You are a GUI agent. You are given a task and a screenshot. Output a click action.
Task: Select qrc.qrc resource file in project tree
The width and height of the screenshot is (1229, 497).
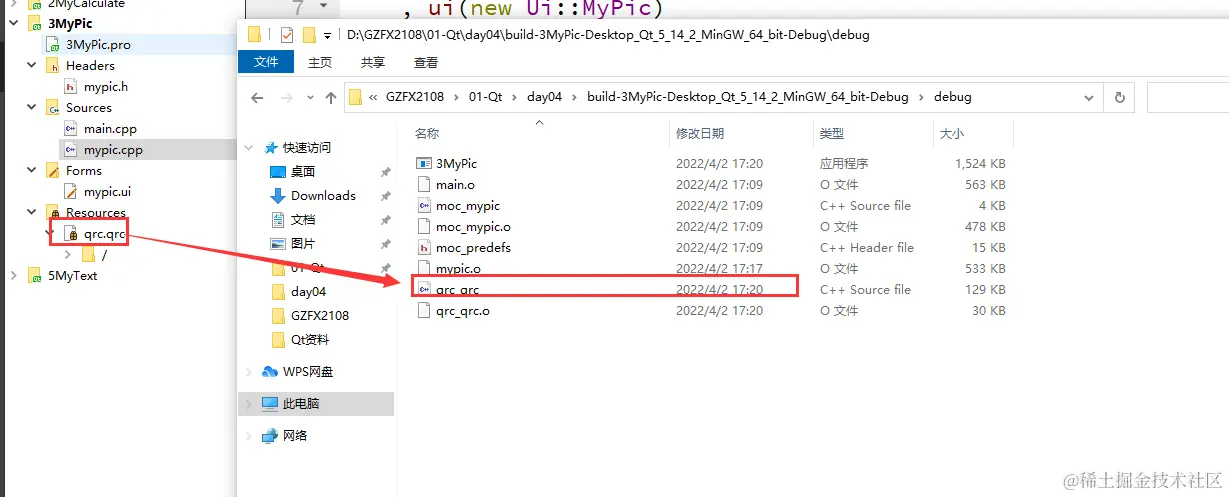[x=104, y=234]
